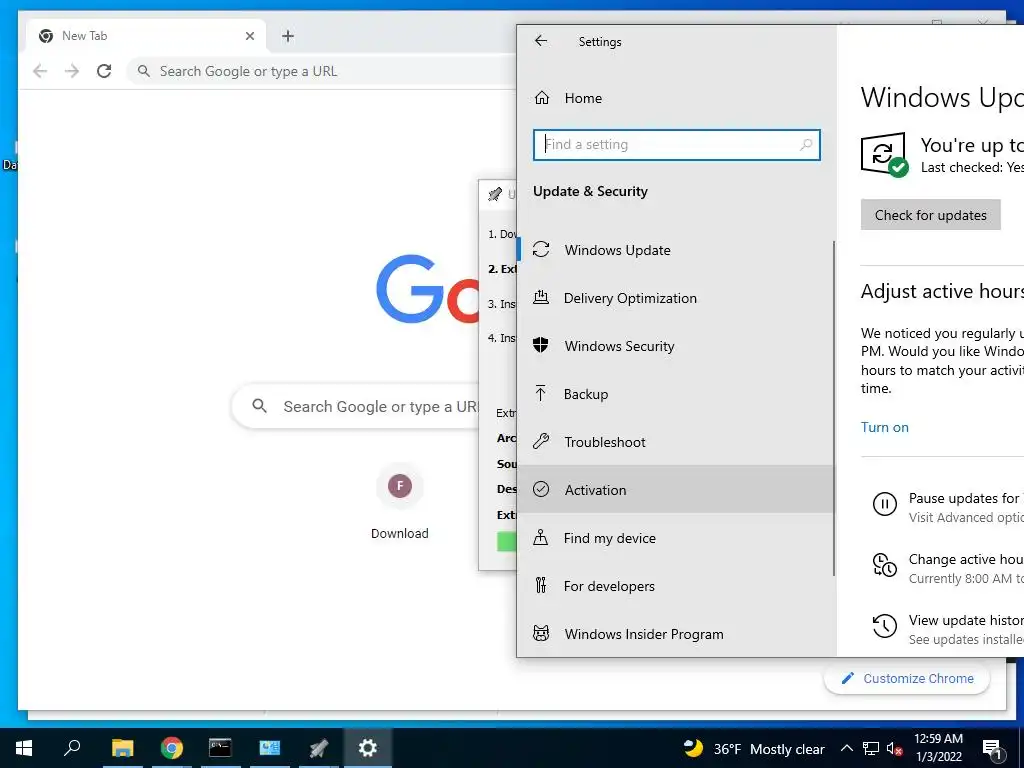Click the Find a setting search field

(677, 144)
